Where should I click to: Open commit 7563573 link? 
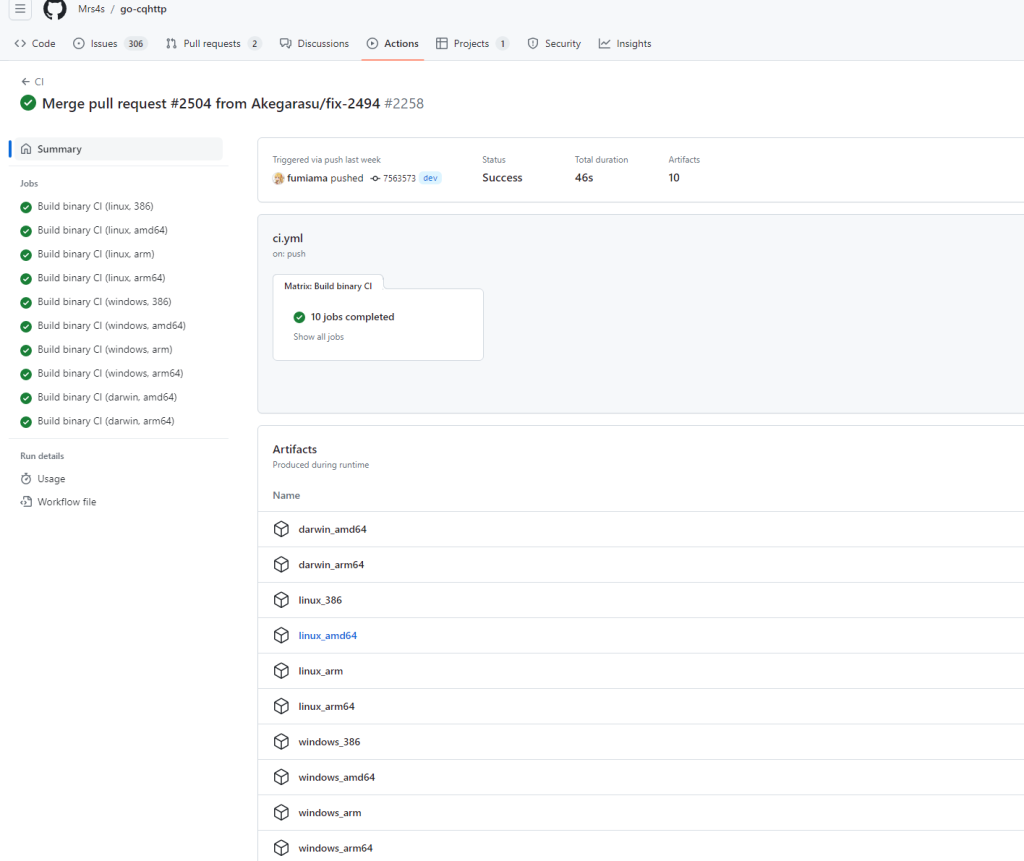pos(398,178)
